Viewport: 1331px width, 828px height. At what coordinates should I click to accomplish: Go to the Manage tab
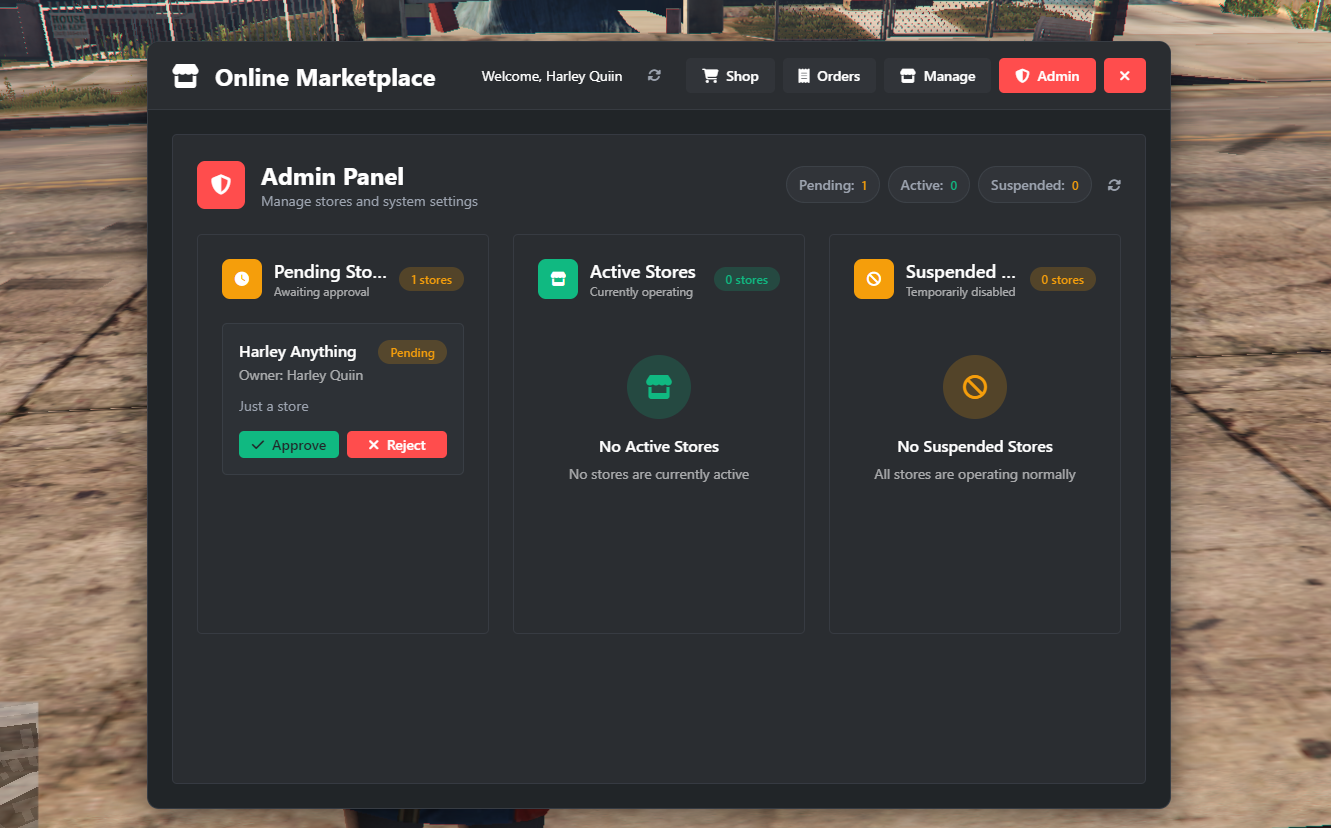coord(937,76)
